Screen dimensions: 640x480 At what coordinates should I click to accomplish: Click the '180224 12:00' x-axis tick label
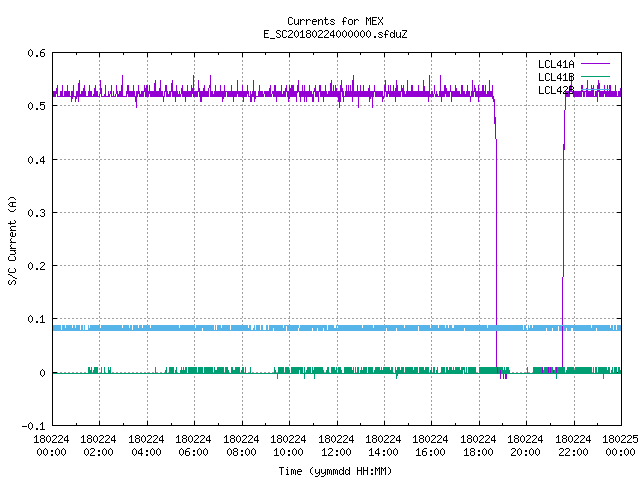(336, 446)
